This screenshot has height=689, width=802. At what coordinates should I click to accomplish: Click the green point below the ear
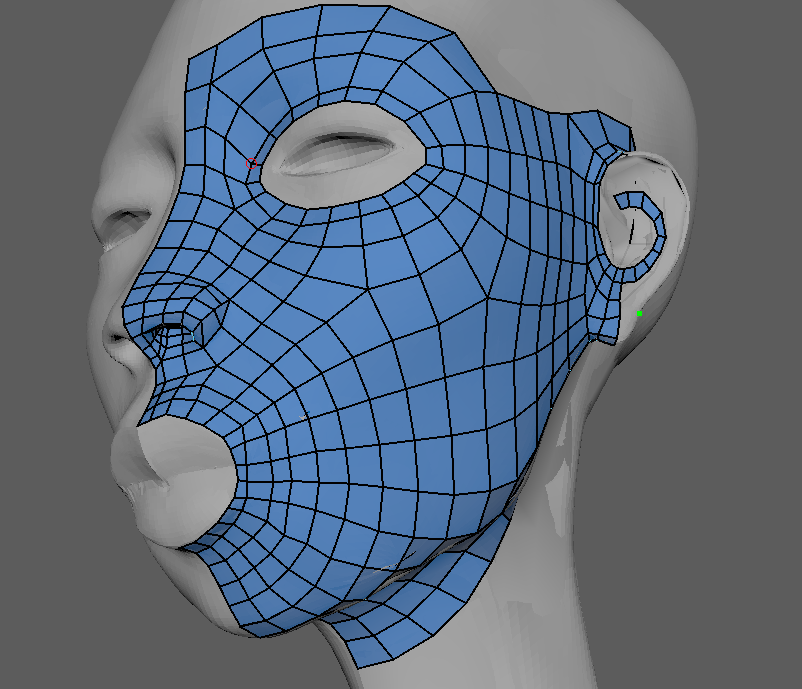click(x=640, y=314)
